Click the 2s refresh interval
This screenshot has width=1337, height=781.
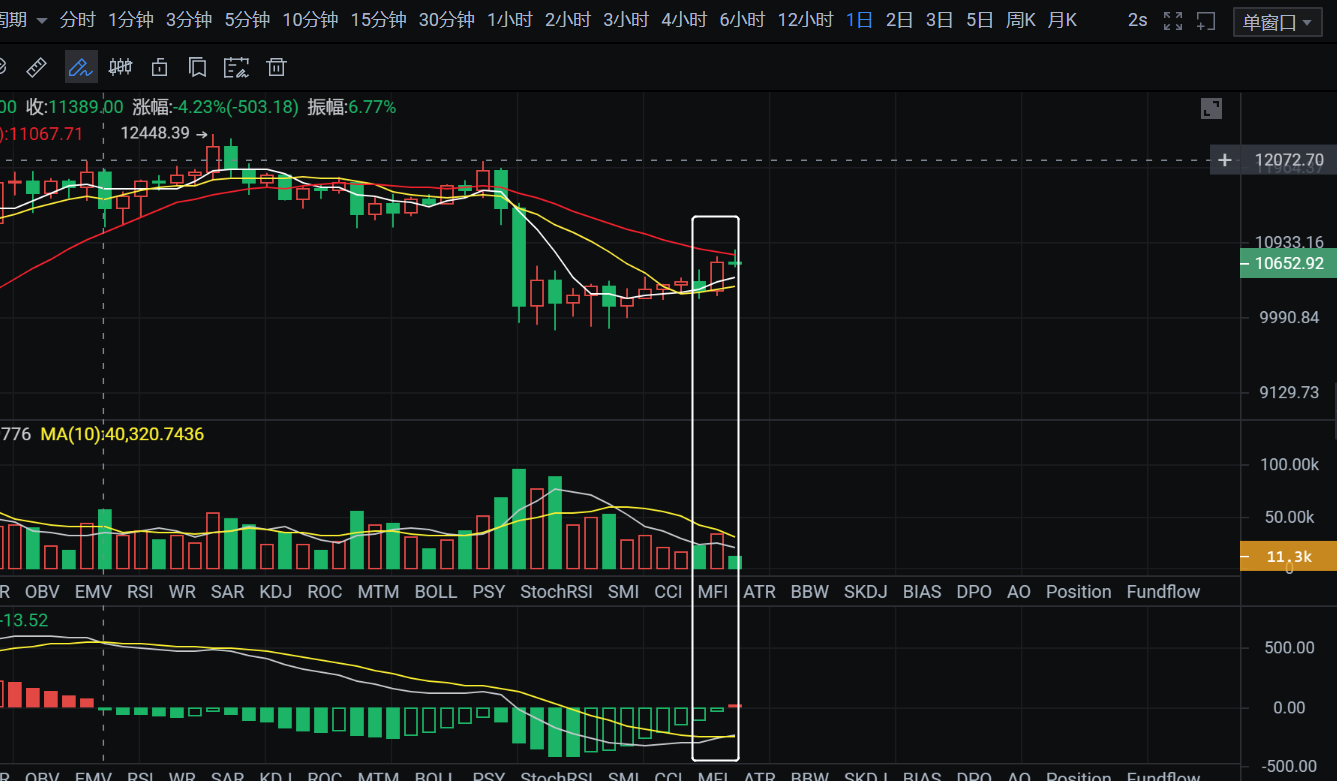[1137, 20]
